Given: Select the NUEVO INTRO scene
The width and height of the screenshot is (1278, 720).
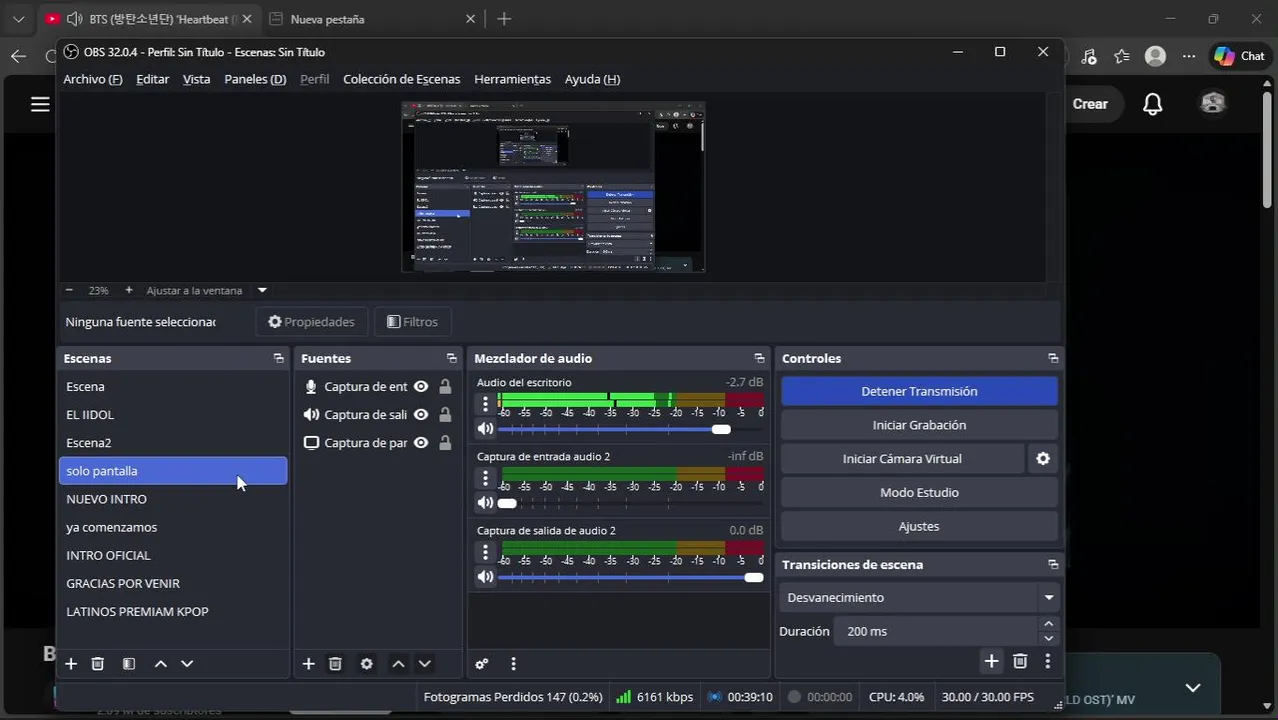Looking at the screenshot, I should click(x=173, y=499).
